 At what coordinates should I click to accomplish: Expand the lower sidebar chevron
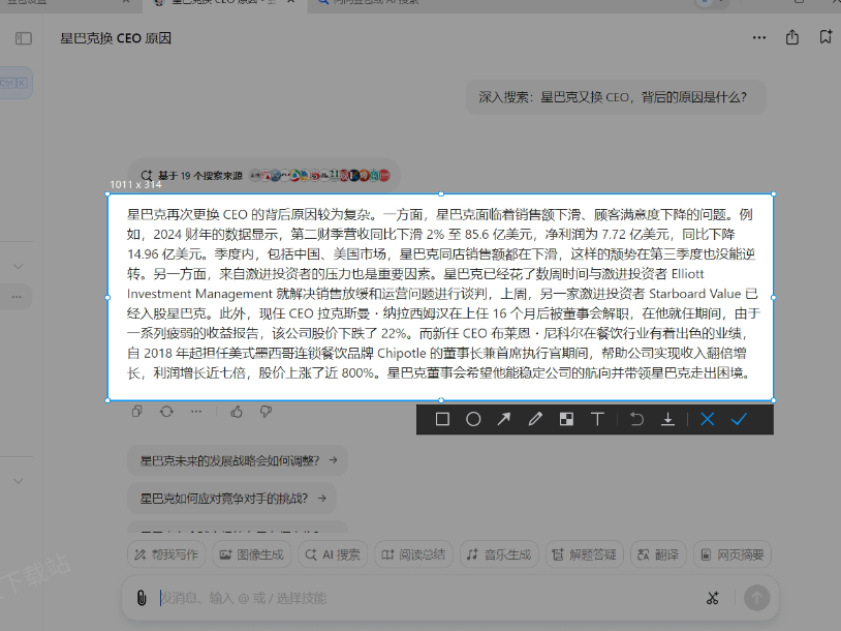18,481
